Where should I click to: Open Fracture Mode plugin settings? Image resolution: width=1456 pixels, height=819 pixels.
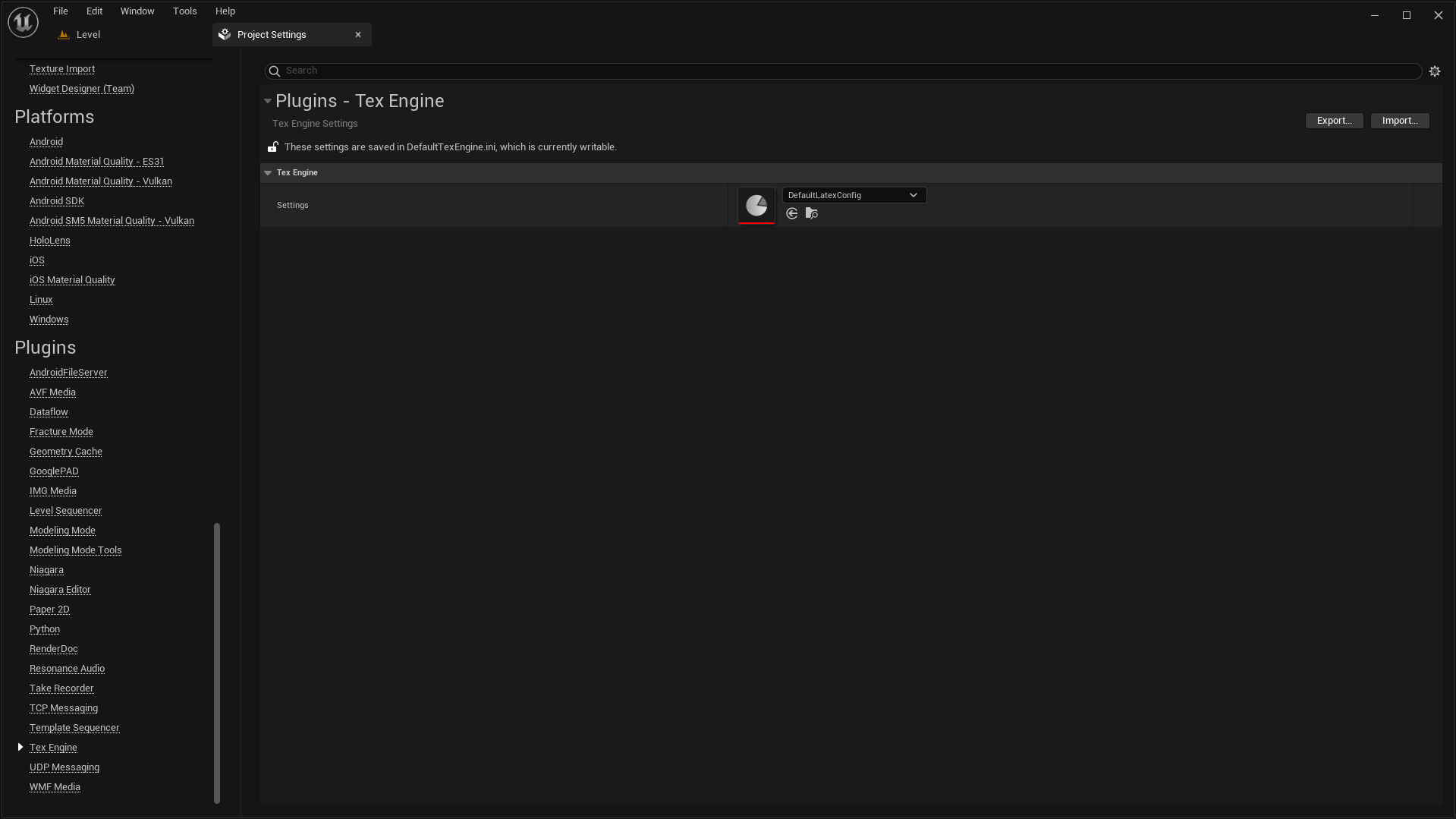pyautogui.click(x=61, y=431)
